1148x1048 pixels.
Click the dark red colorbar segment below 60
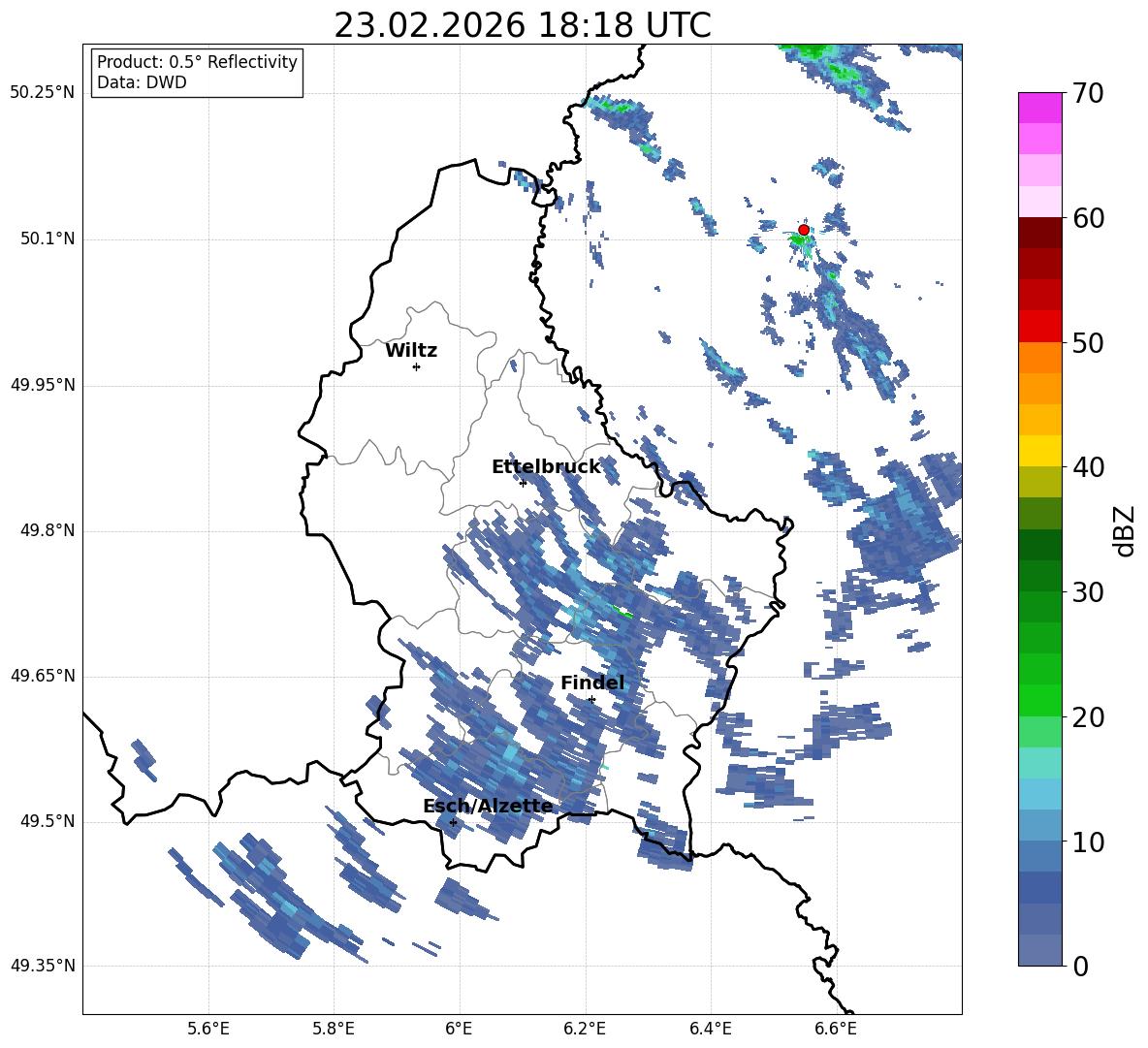tap(1039, 233)
